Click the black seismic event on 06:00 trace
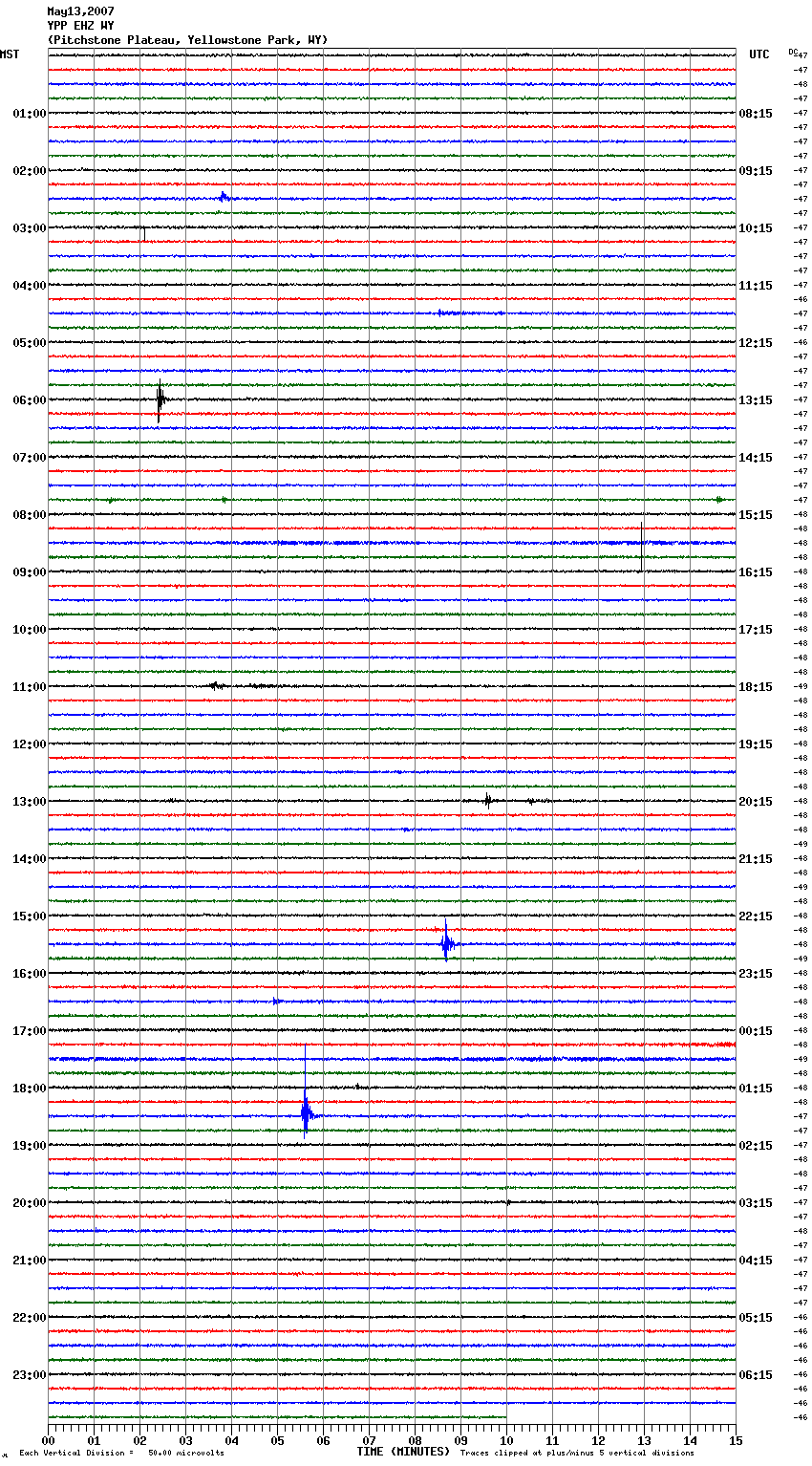 point(160,400)
